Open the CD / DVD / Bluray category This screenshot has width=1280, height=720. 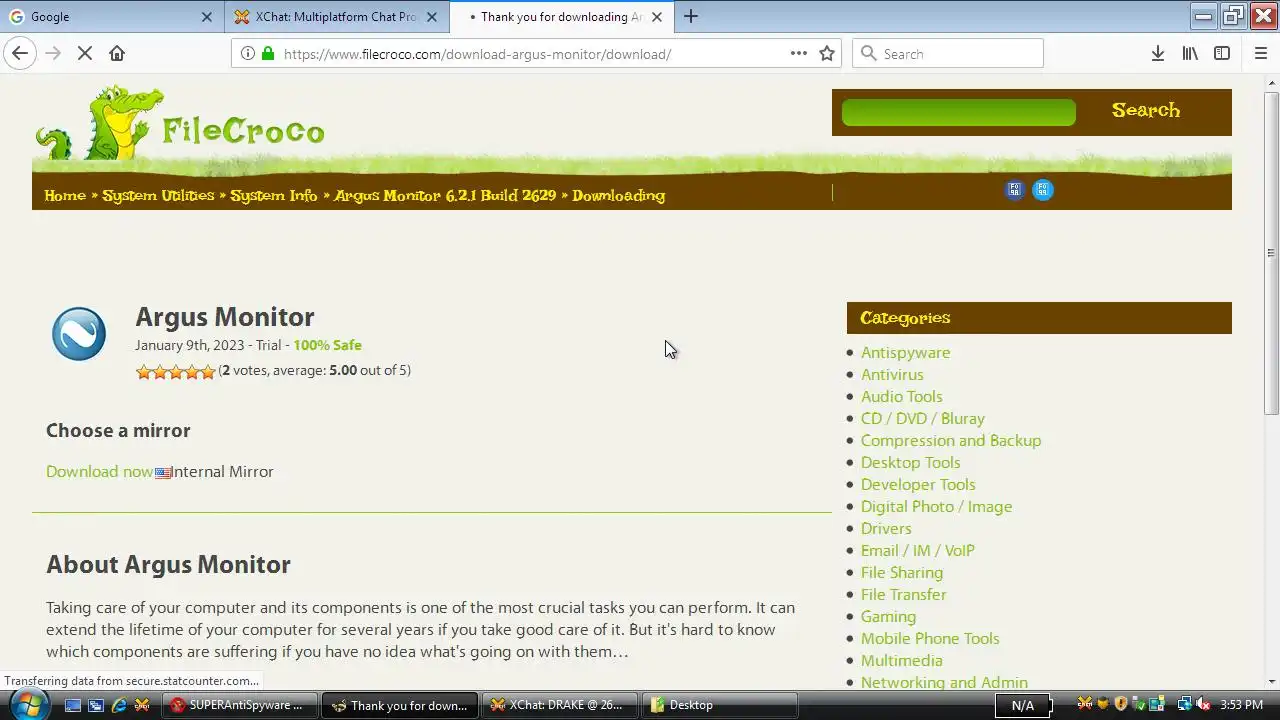point(922,418)
